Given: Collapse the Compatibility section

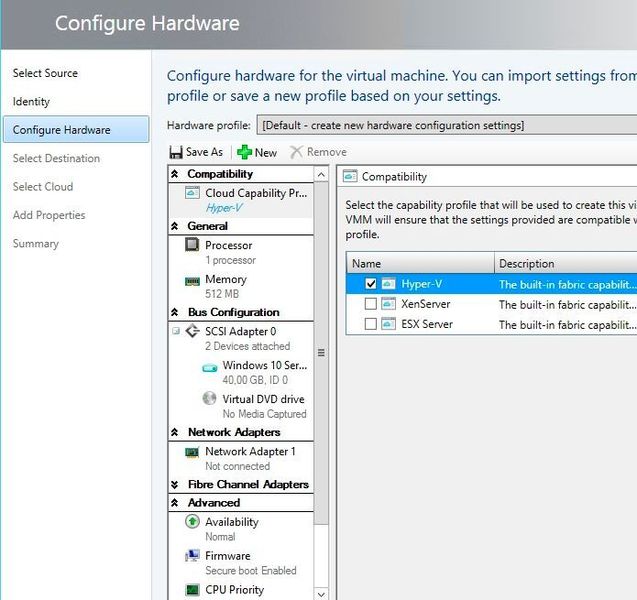Looking at the screenshot, I should click(175, 174).
